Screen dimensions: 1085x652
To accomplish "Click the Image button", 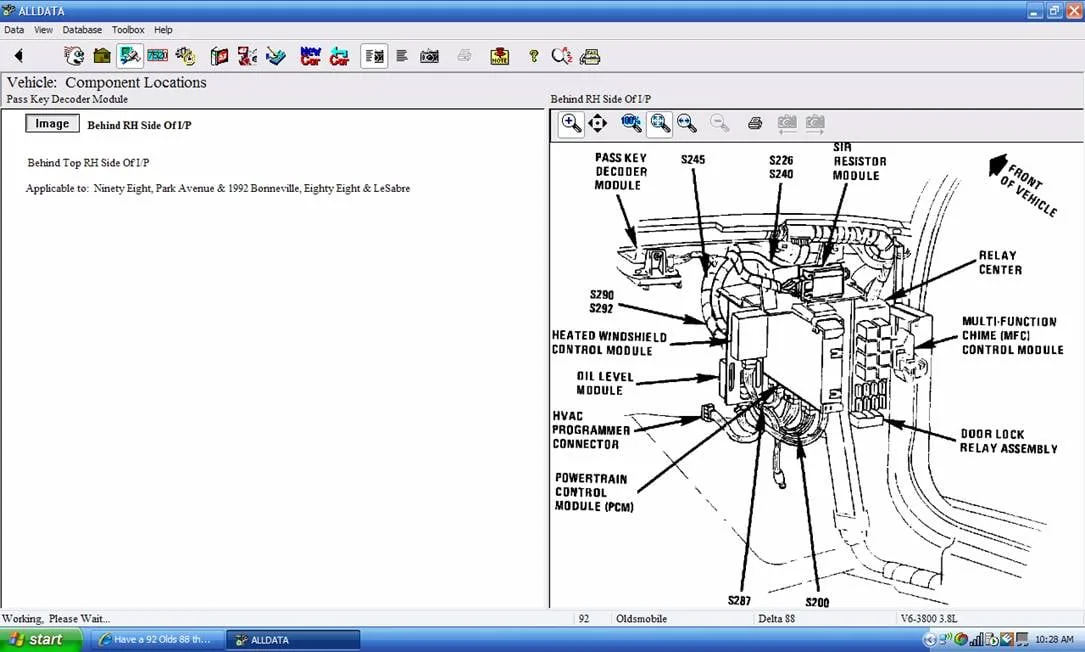I will 52,123.
